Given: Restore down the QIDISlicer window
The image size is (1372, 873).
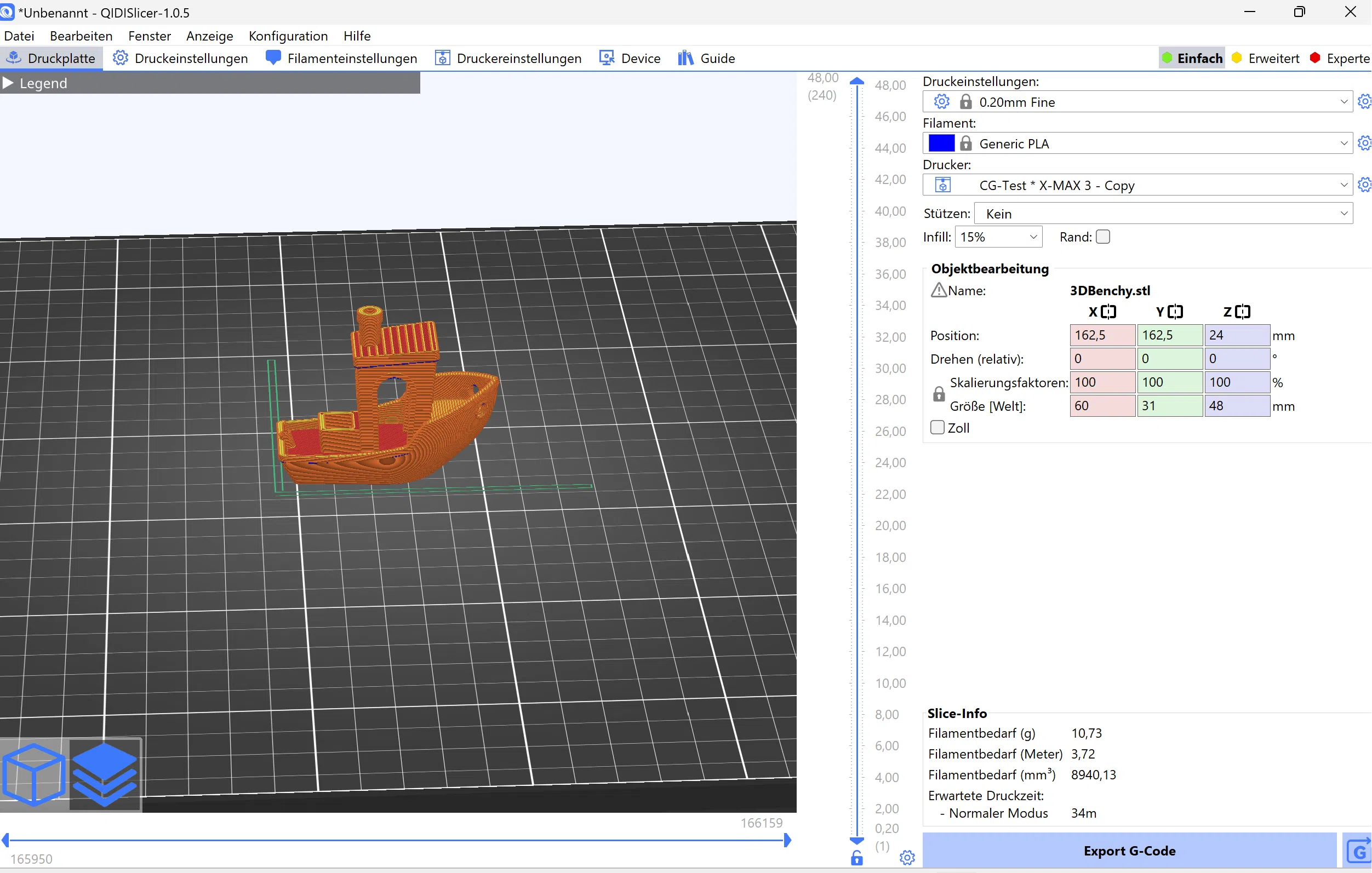Looking at the screenshot, I should click(1300, 12).
